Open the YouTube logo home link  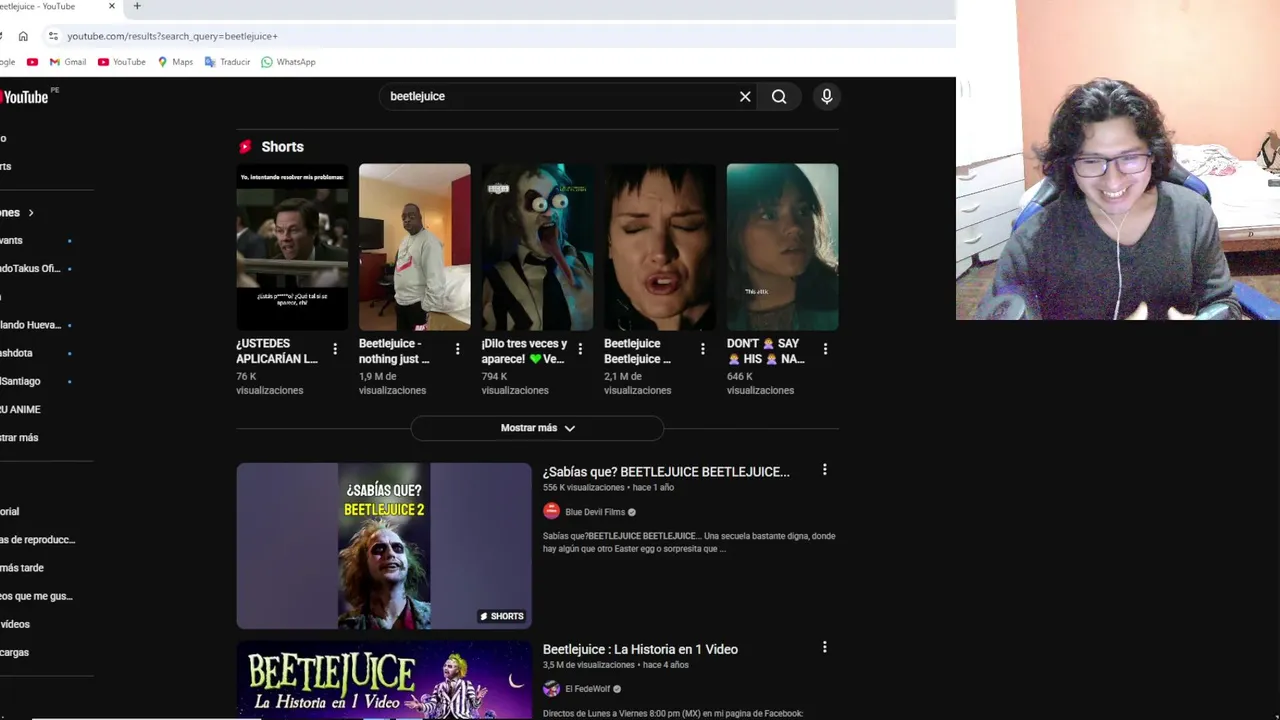click(24, 97)
